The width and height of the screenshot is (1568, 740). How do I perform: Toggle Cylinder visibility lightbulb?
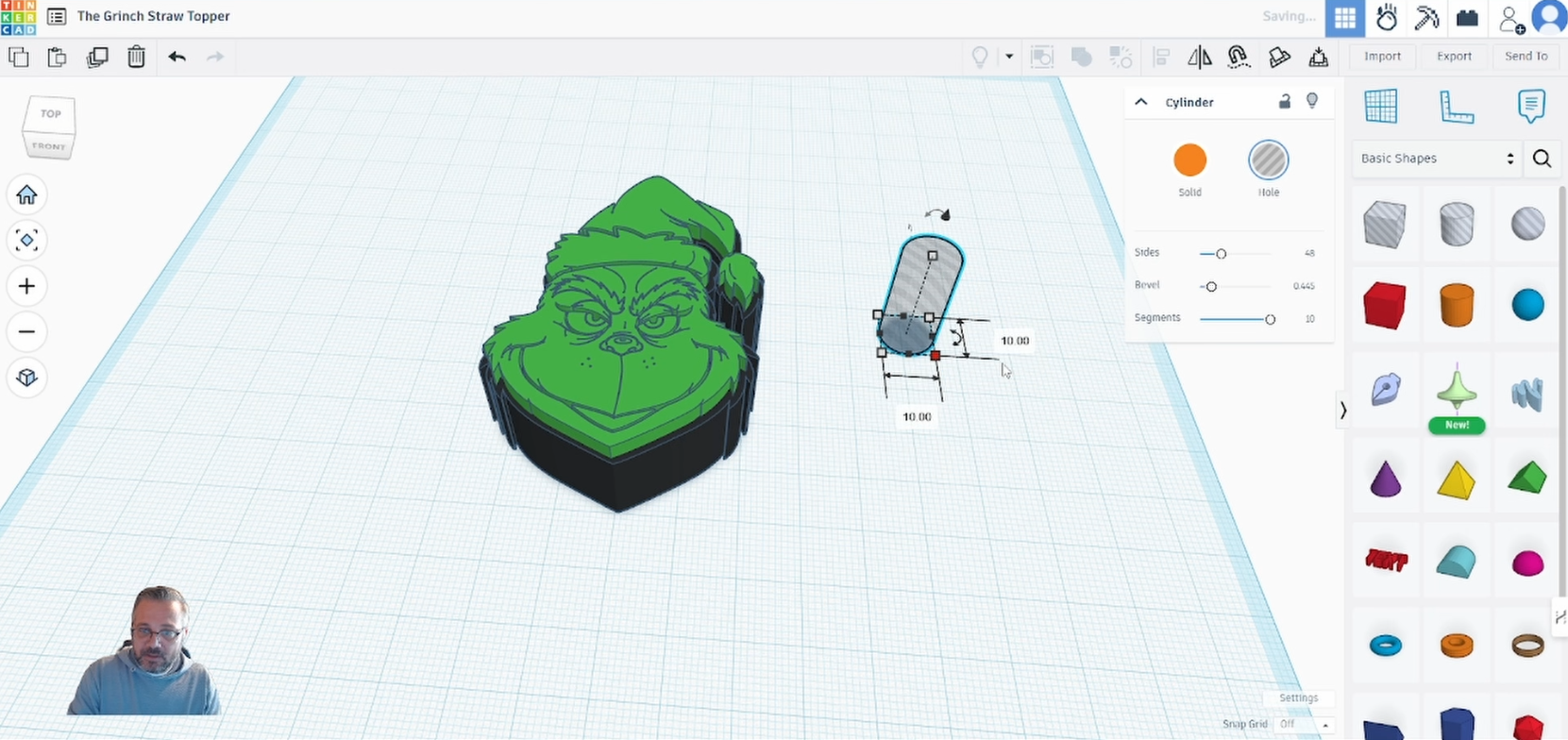pos(1312,101)
